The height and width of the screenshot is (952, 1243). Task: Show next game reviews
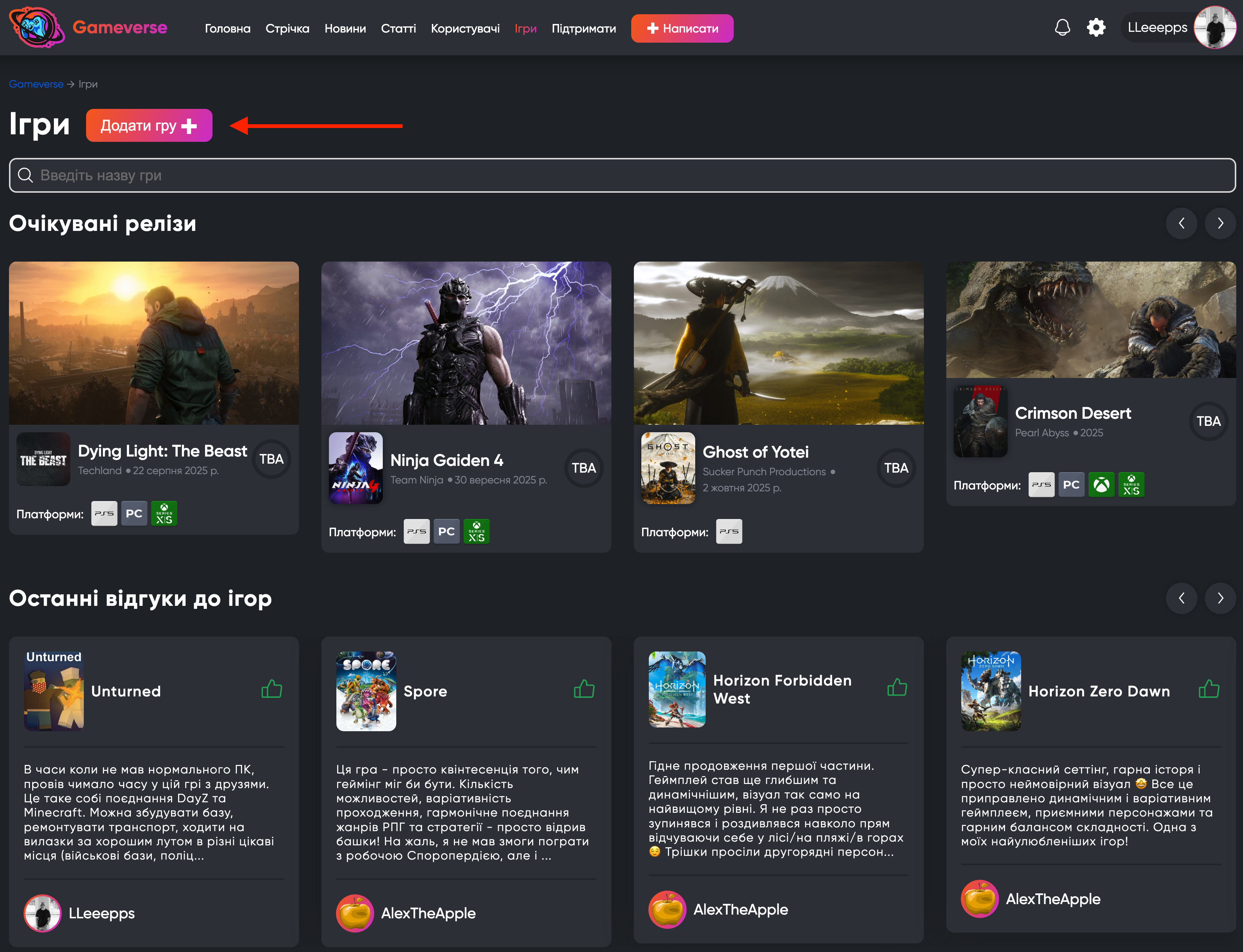1220,598
